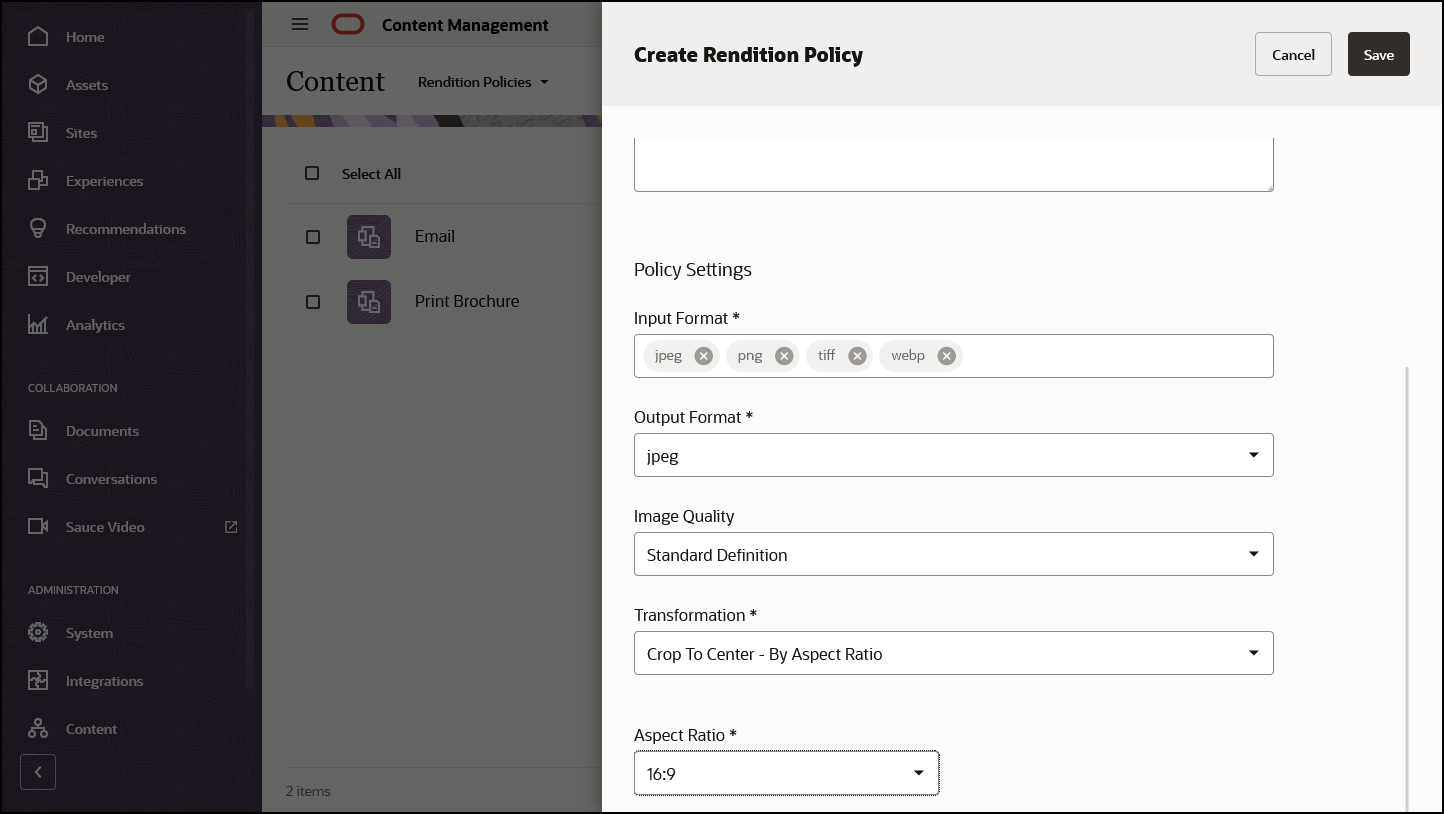
Task: Click the Recommendations lightbulb icon
Action: click(38, 229)
